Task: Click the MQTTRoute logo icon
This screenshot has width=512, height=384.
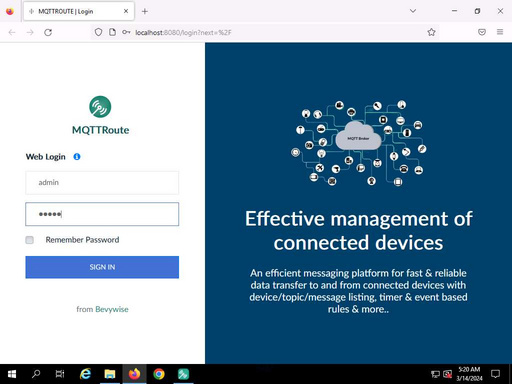Action: tap(100, 107)
